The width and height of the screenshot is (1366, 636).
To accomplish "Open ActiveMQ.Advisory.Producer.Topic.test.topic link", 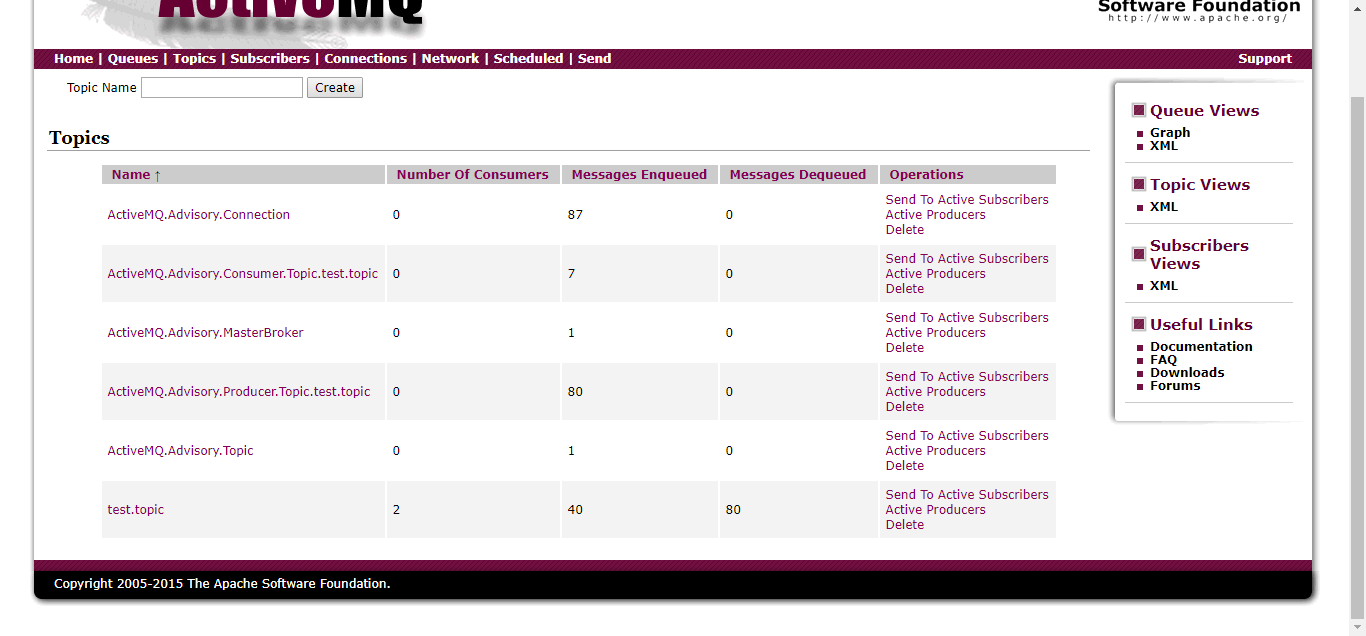I will 239,392.
